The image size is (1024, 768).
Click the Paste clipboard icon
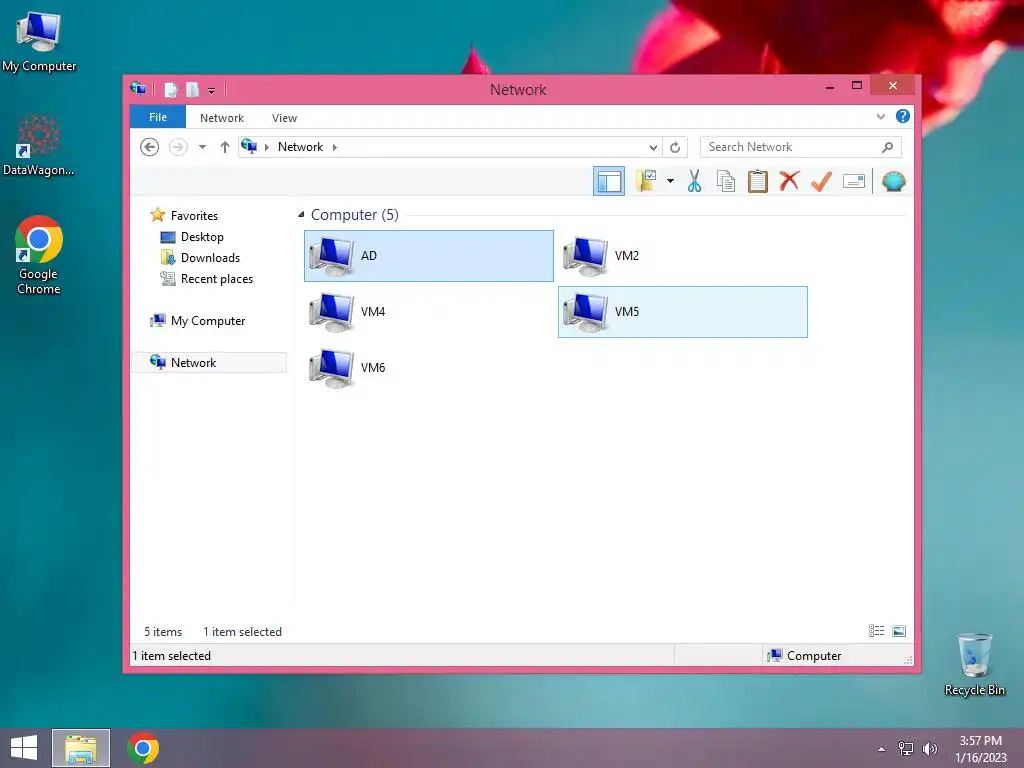[758, 181]
